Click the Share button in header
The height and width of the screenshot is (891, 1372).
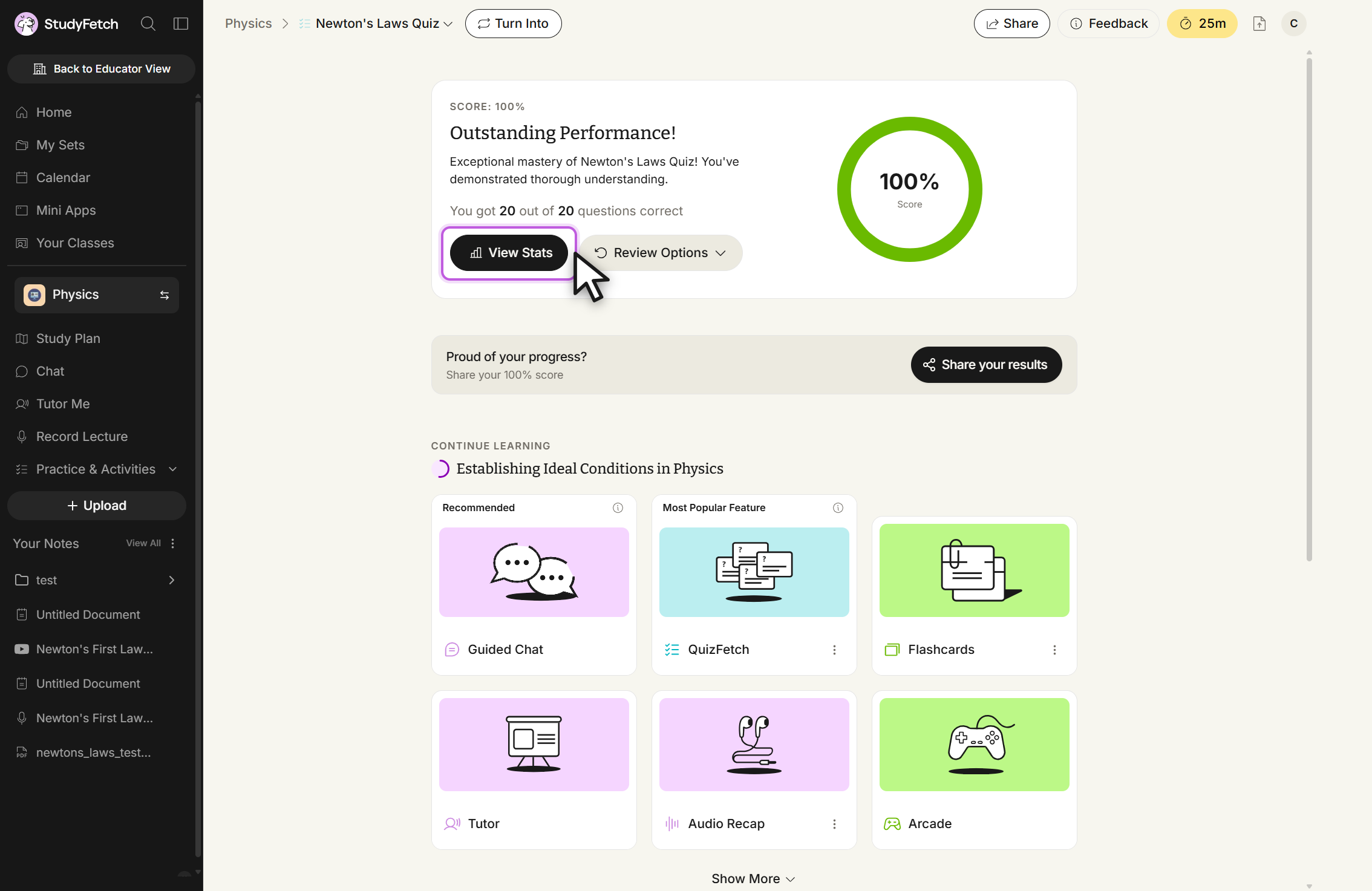click(1011, 24)
